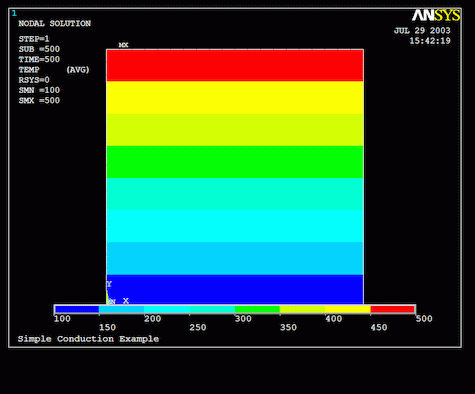Click the legend value '450'
Screen dimensions: 475x394
[x=379, y=327]
